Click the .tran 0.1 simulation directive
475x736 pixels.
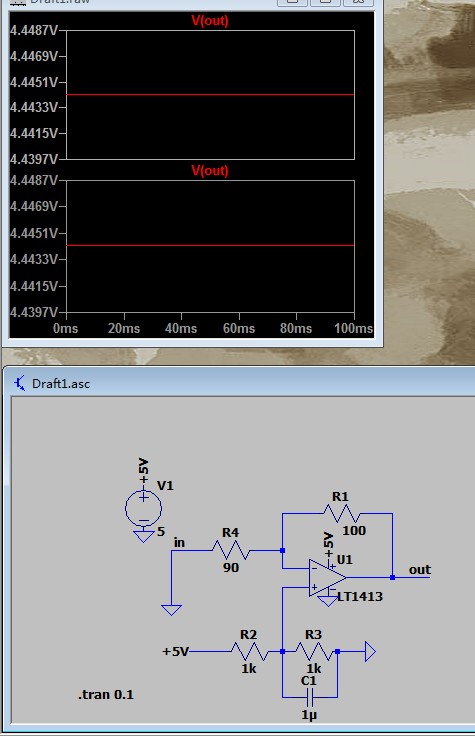pyautogui.click(x=106, y=694)
